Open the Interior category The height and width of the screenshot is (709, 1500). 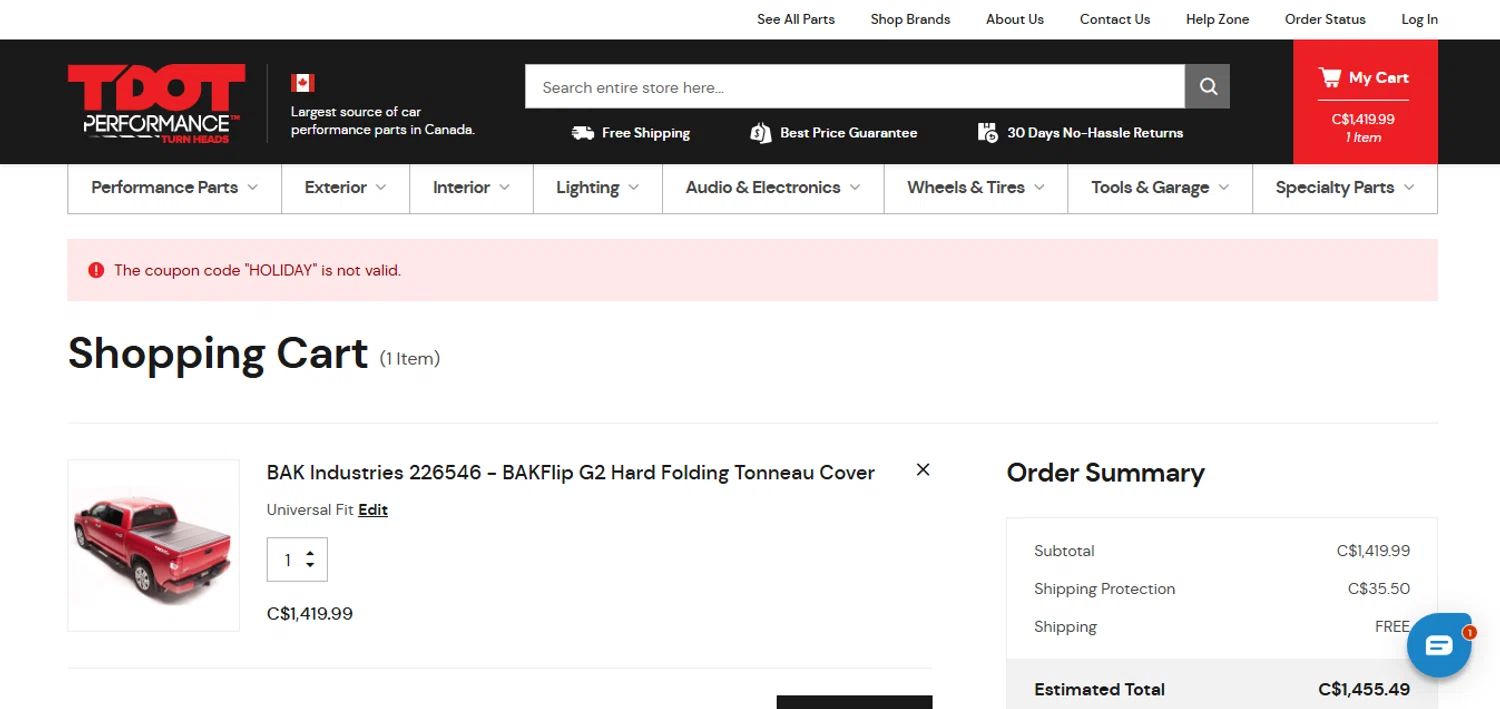pos(461,188)
